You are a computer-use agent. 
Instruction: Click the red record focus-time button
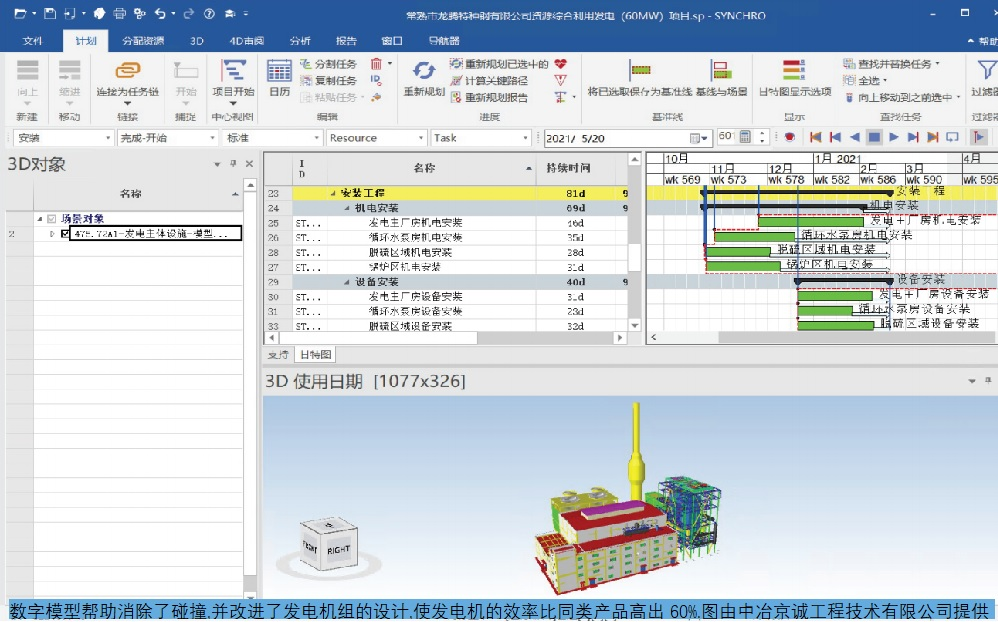[790, 137]
